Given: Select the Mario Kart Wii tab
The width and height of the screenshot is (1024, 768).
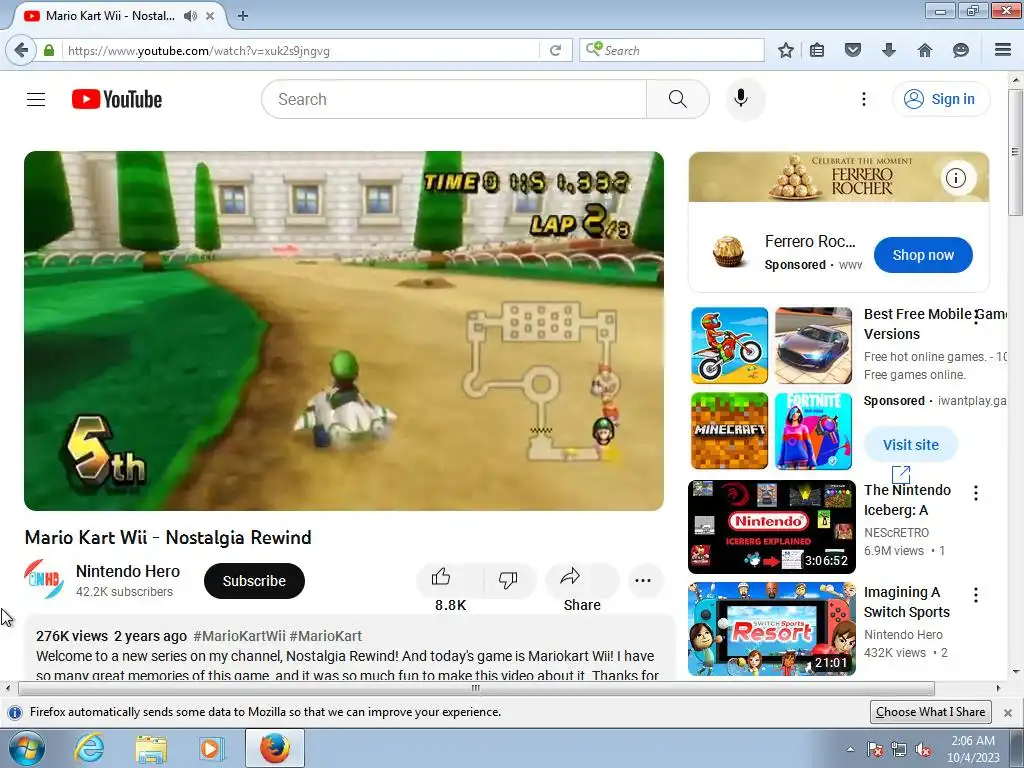Looking at the screenshot, I should tap(110, 16).
